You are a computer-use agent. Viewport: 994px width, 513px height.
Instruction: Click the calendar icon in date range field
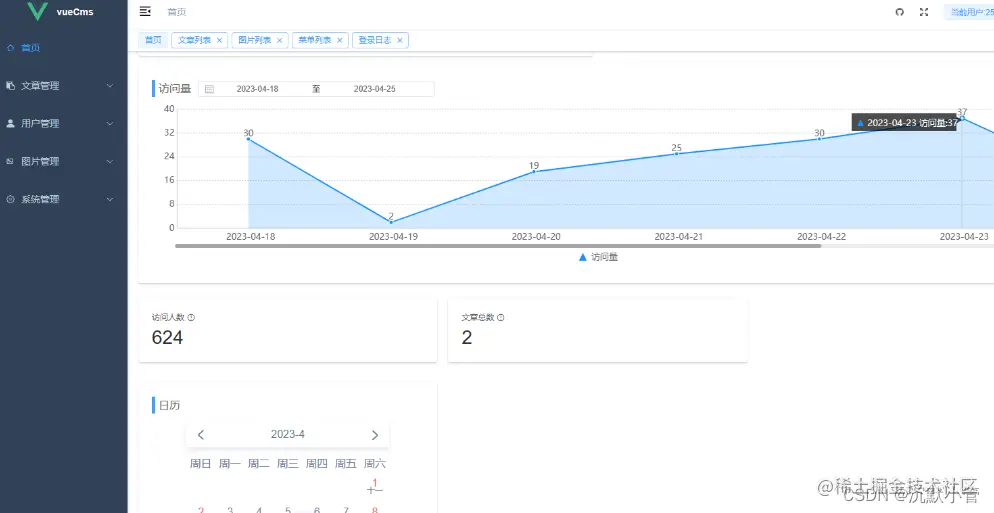[209, 89]
